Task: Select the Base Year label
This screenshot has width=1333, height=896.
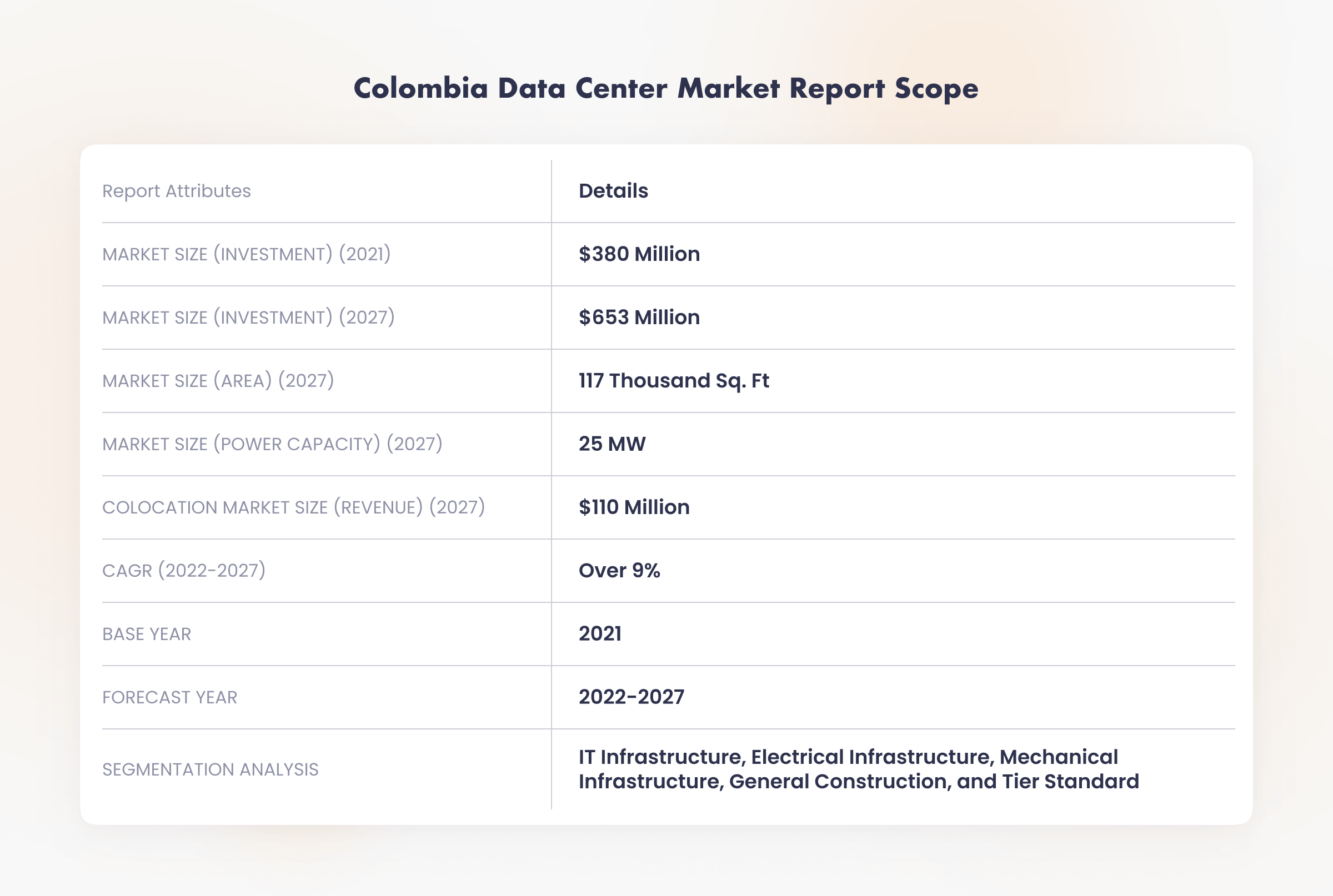Action: click(146, 635)
